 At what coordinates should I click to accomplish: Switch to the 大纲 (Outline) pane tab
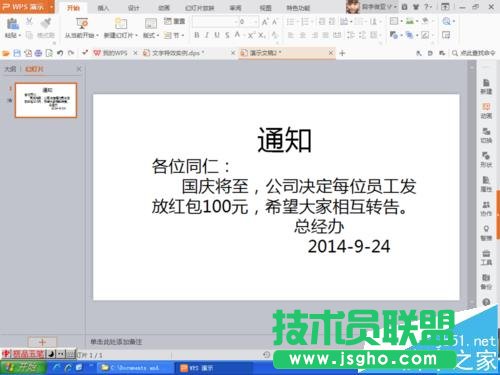(x=10, y=69)
